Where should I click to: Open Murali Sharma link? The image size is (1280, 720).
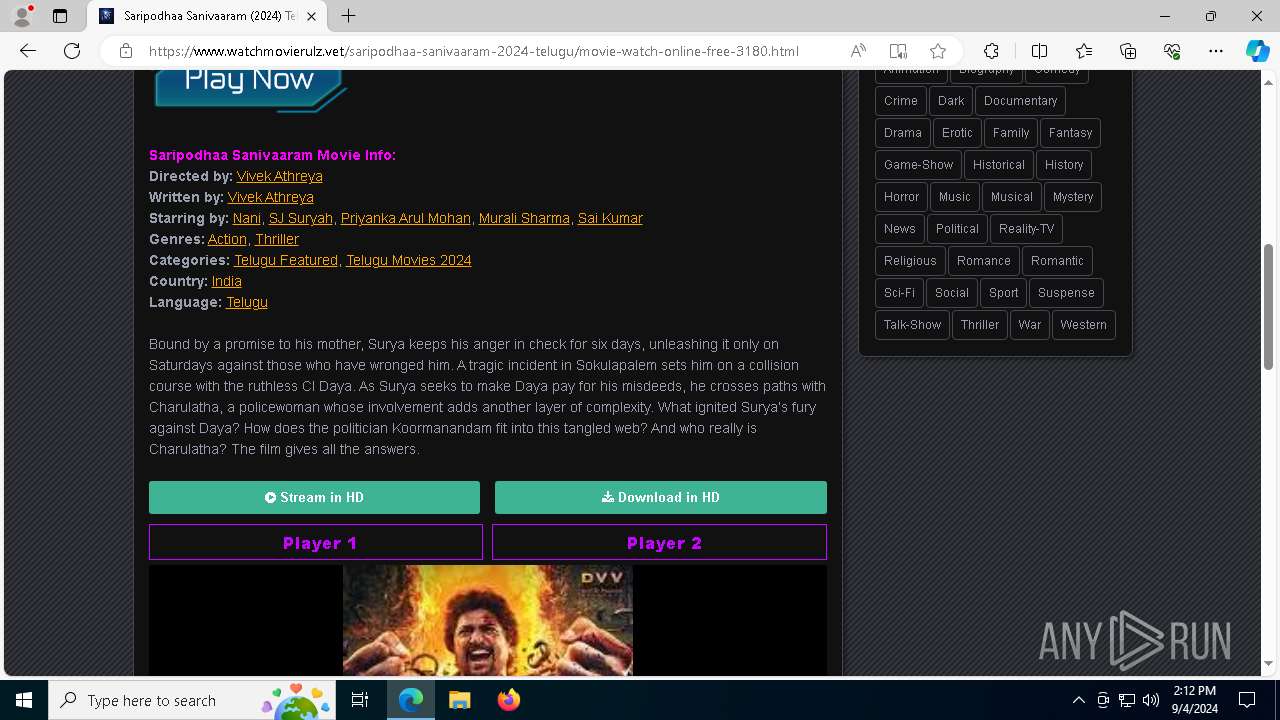[x=524, y=218]
